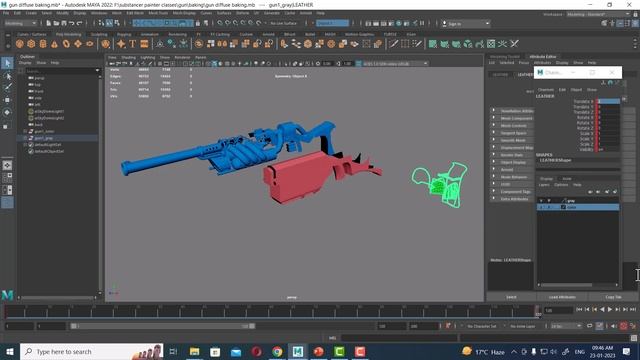Click the Copy Tab button
This screenshot has height=360, width=640.
click(x=613, y=297)
